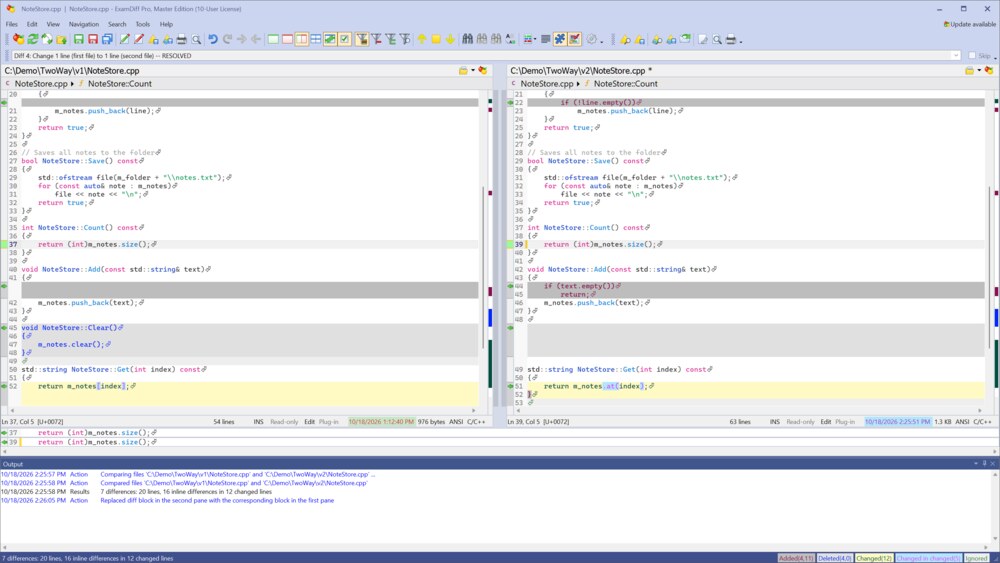Click the Swap files icon

pyautogui.click(x=47, y=40)
